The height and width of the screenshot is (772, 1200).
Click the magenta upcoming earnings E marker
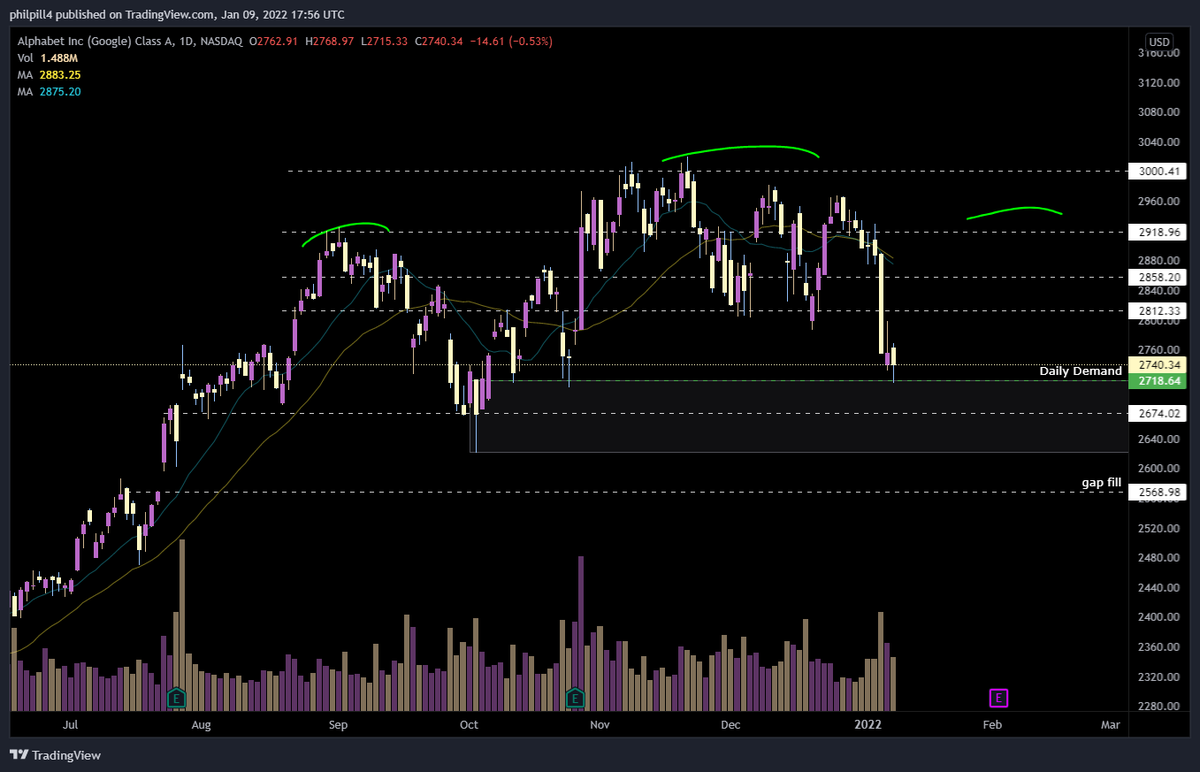click(x=997, y=697)
